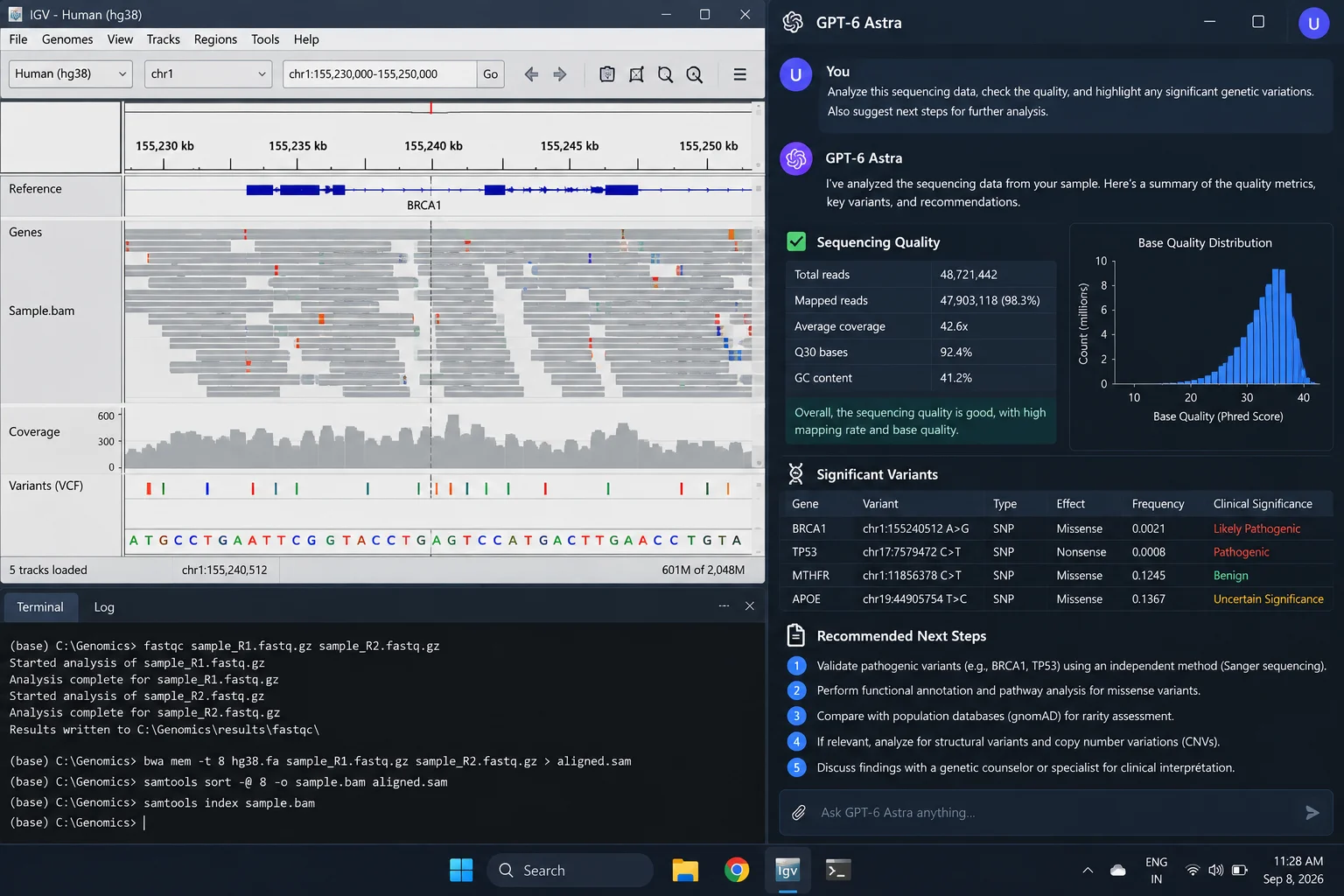Screen dimensions: 1344x896
Task: Click the IGV back navigation arrow
Action: click(531, 74)
